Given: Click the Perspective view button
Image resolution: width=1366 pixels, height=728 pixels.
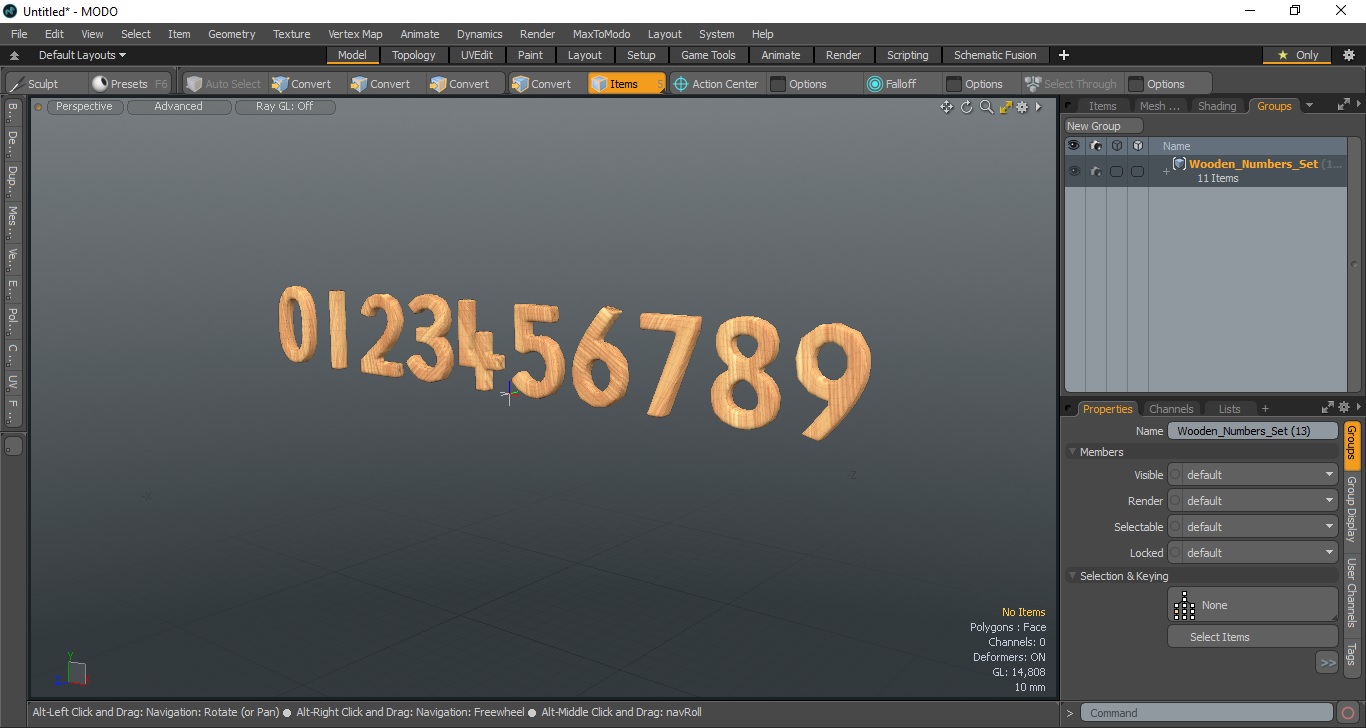Looking at the screenshot, I should 84,106.
